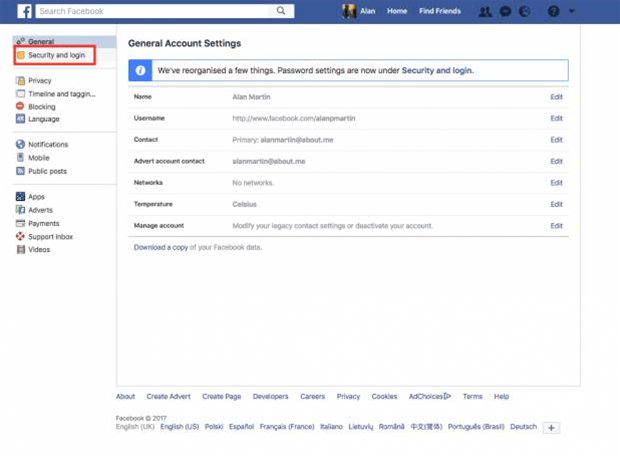Click the Privacy lock icon
This screenshot has width=620, height=456.
point(21,81)
